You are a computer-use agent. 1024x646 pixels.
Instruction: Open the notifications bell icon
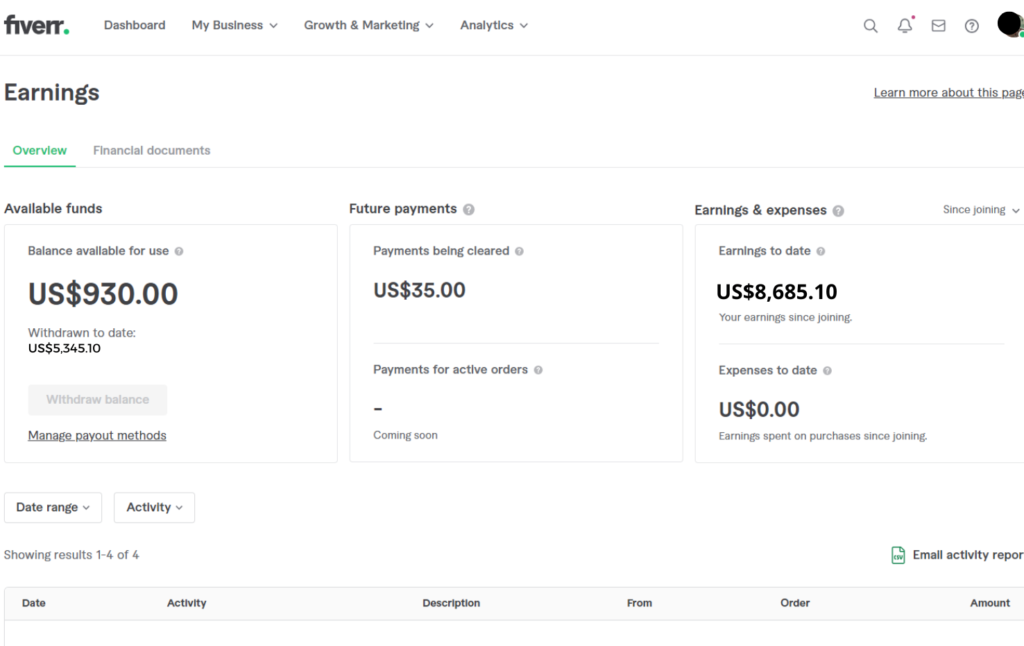tap(904, 26)
